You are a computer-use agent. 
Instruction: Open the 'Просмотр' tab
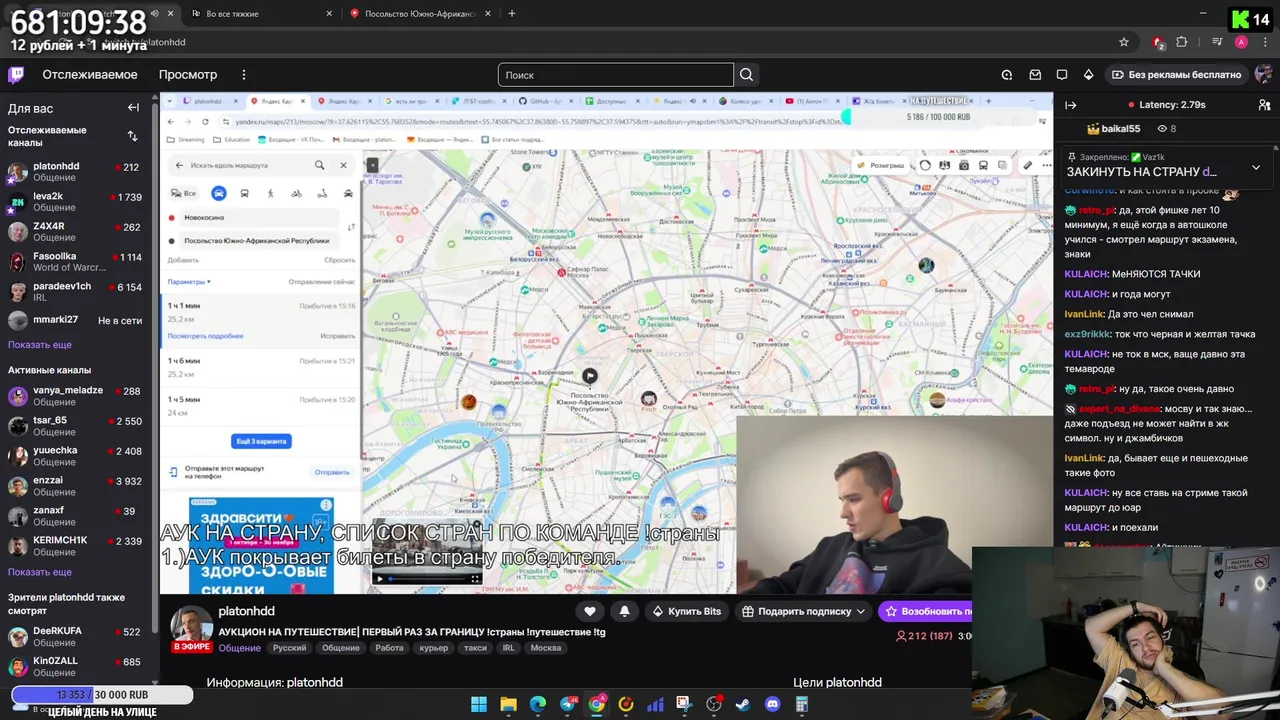(188, 75)
